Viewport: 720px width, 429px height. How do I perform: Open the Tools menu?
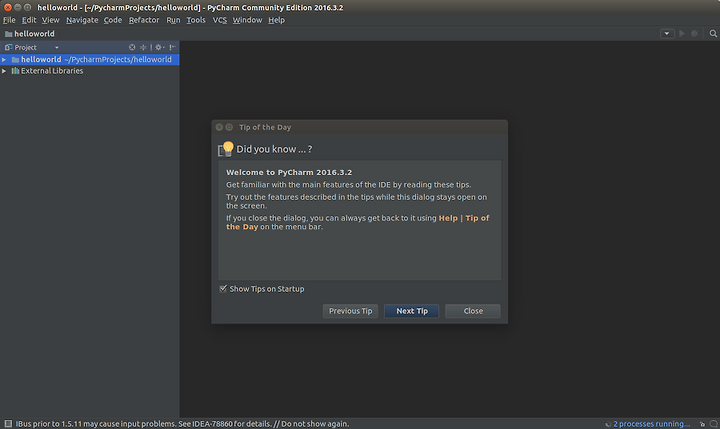tap(196, 20)
